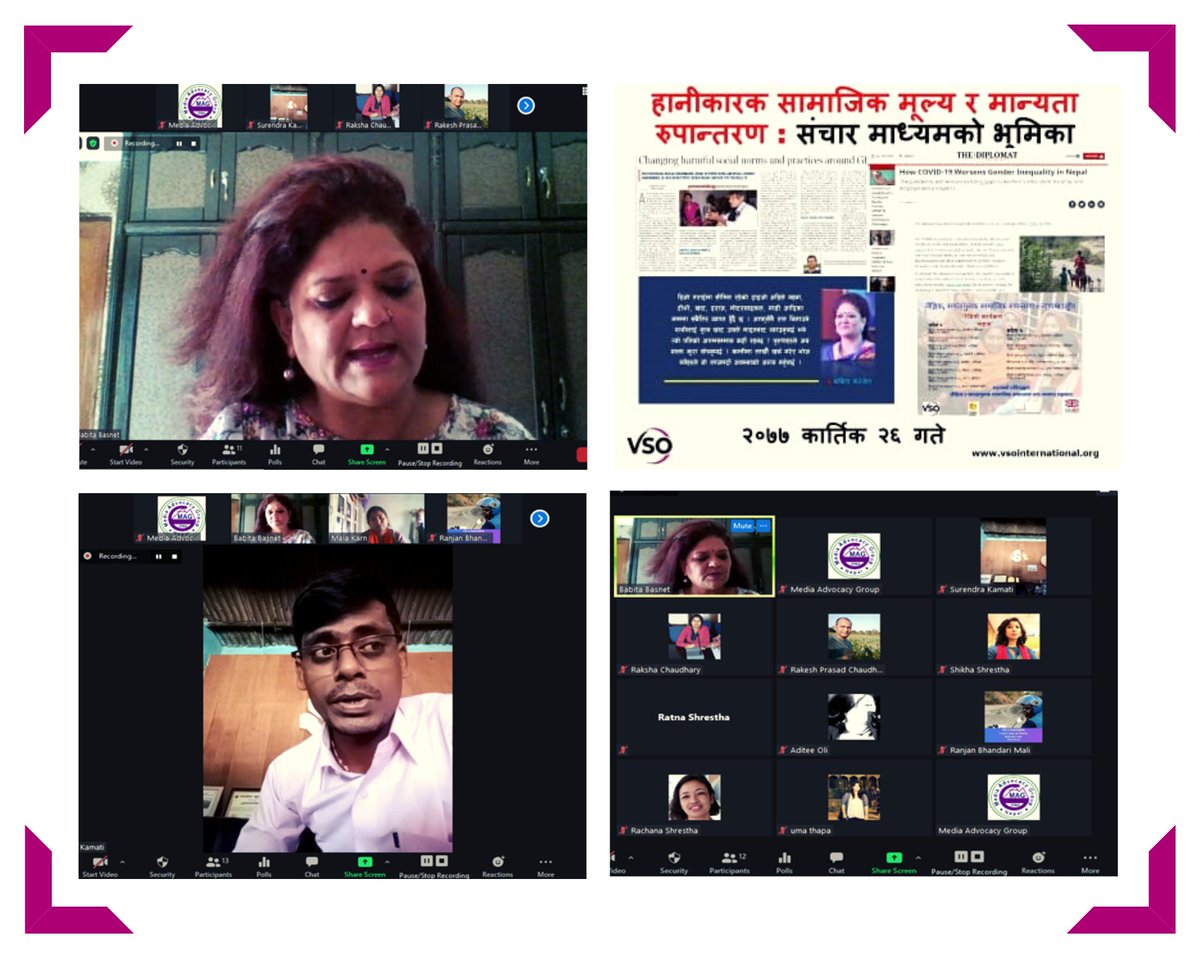
Task: Select the Raksha Chau... thumbnail in Babita window strip
Action: pyautogui.click(x=371, y=107)
